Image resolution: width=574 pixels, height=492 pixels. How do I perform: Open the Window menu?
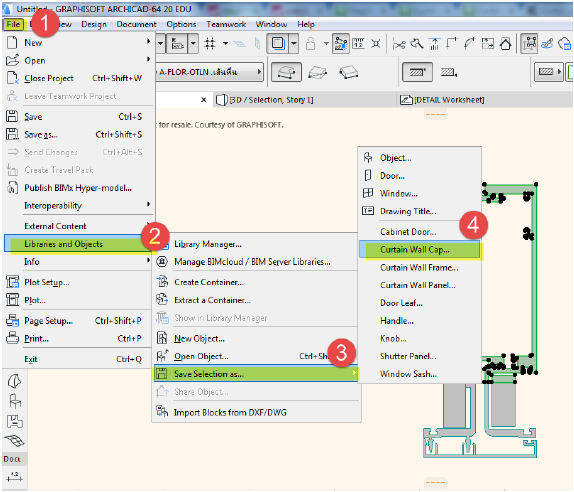[271, 25]
